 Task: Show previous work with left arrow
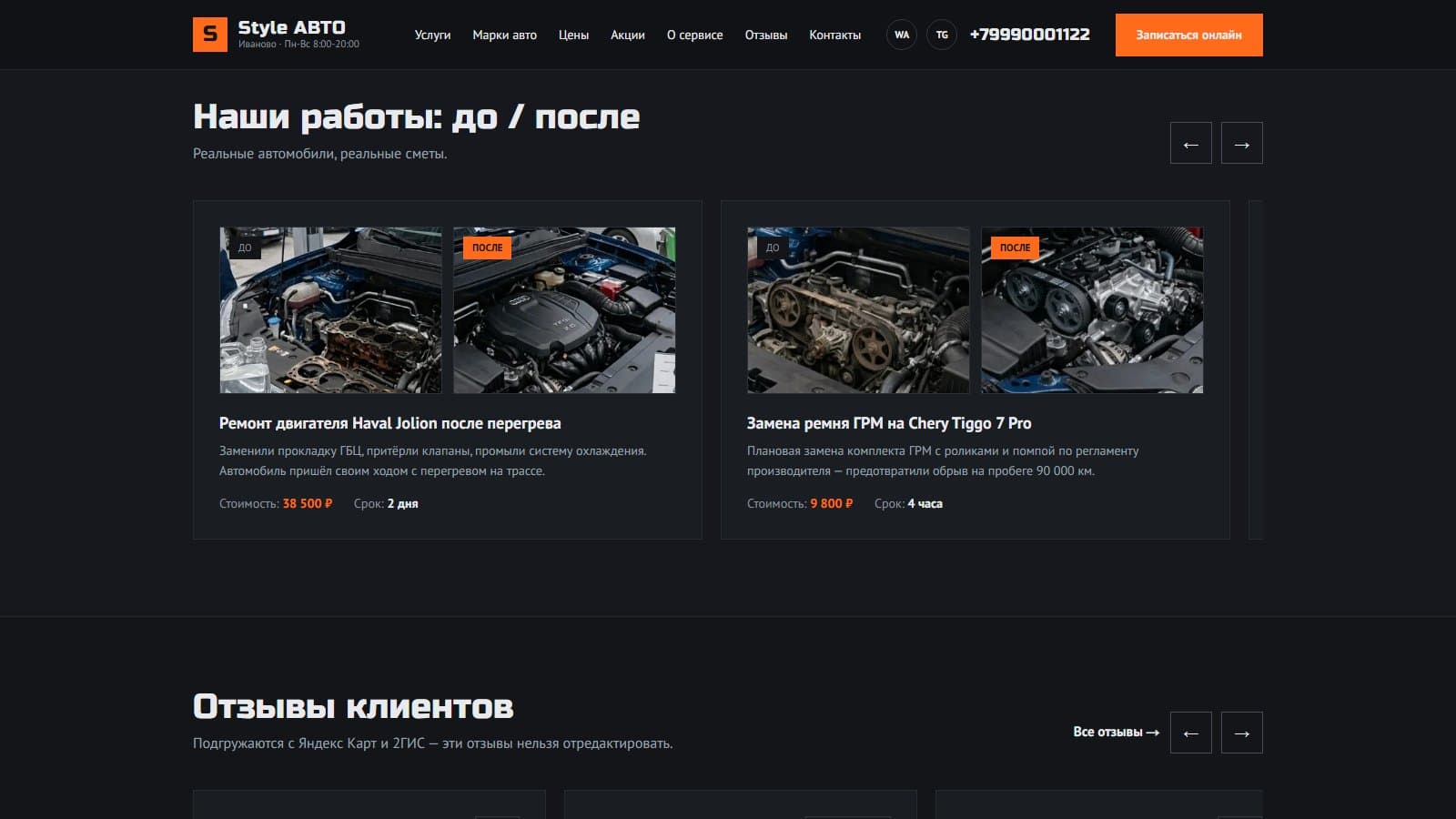point(1190,143)
